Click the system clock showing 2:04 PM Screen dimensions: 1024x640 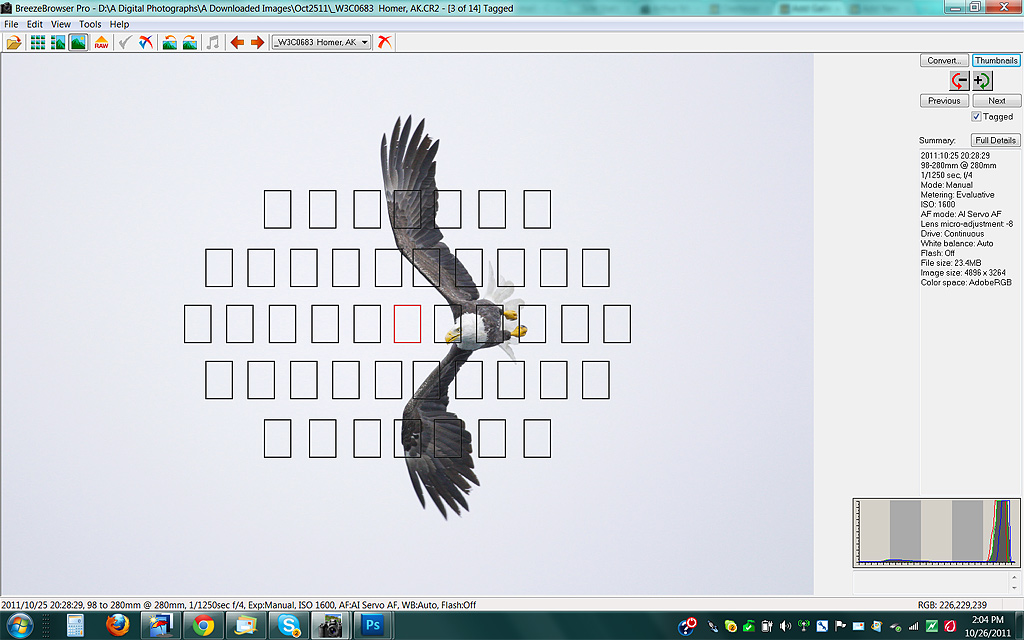pos(987,626)
